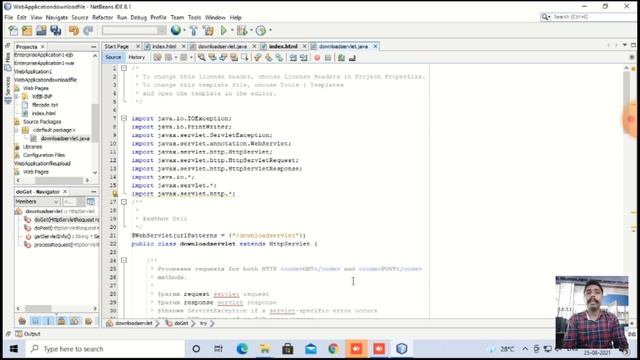
Task: Click the Build Project hammer icon
Action: (193, 30)
